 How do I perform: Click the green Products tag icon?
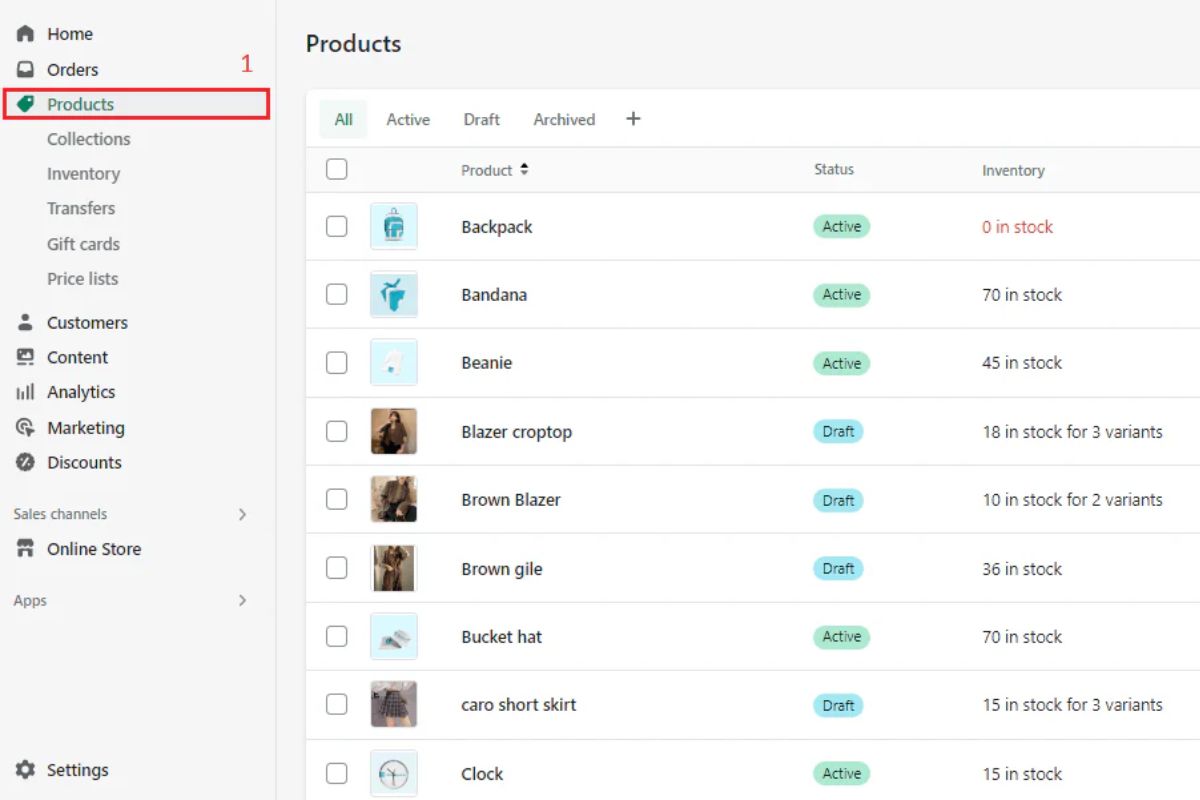[26, 104]
